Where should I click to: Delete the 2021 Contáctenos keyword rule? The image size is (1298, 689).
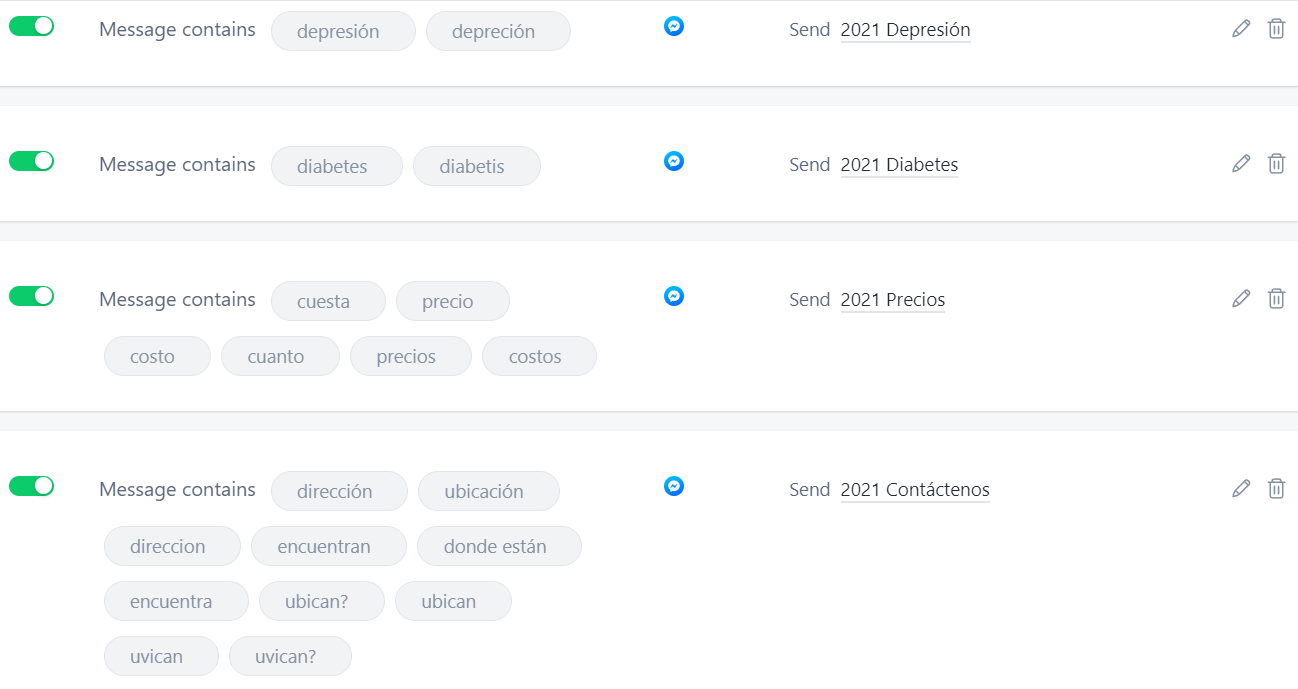click(1276, 489)
